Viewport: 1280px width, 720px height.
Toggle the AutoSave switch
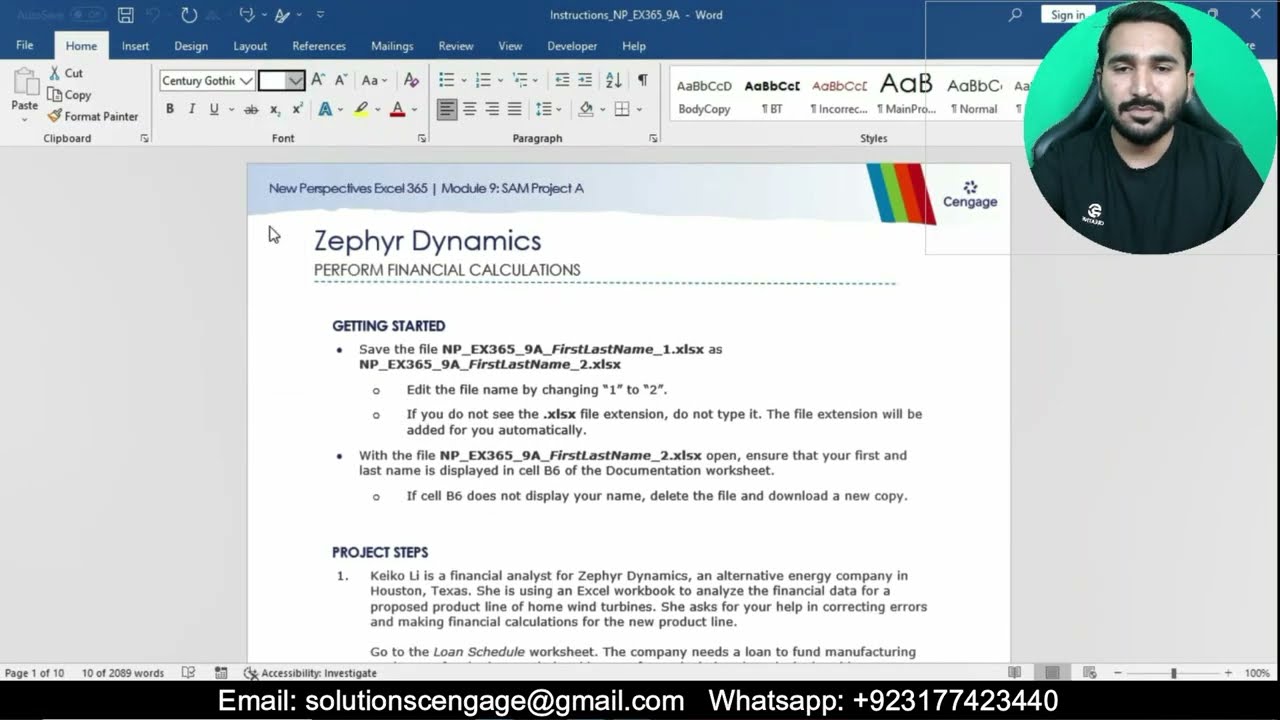point(88,15)
